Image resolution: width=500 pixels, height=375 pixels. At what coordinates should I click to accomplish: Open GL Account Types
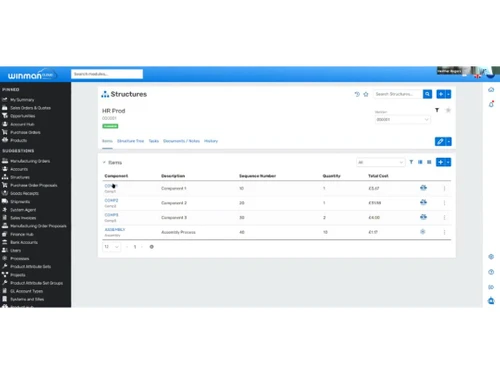26,291
